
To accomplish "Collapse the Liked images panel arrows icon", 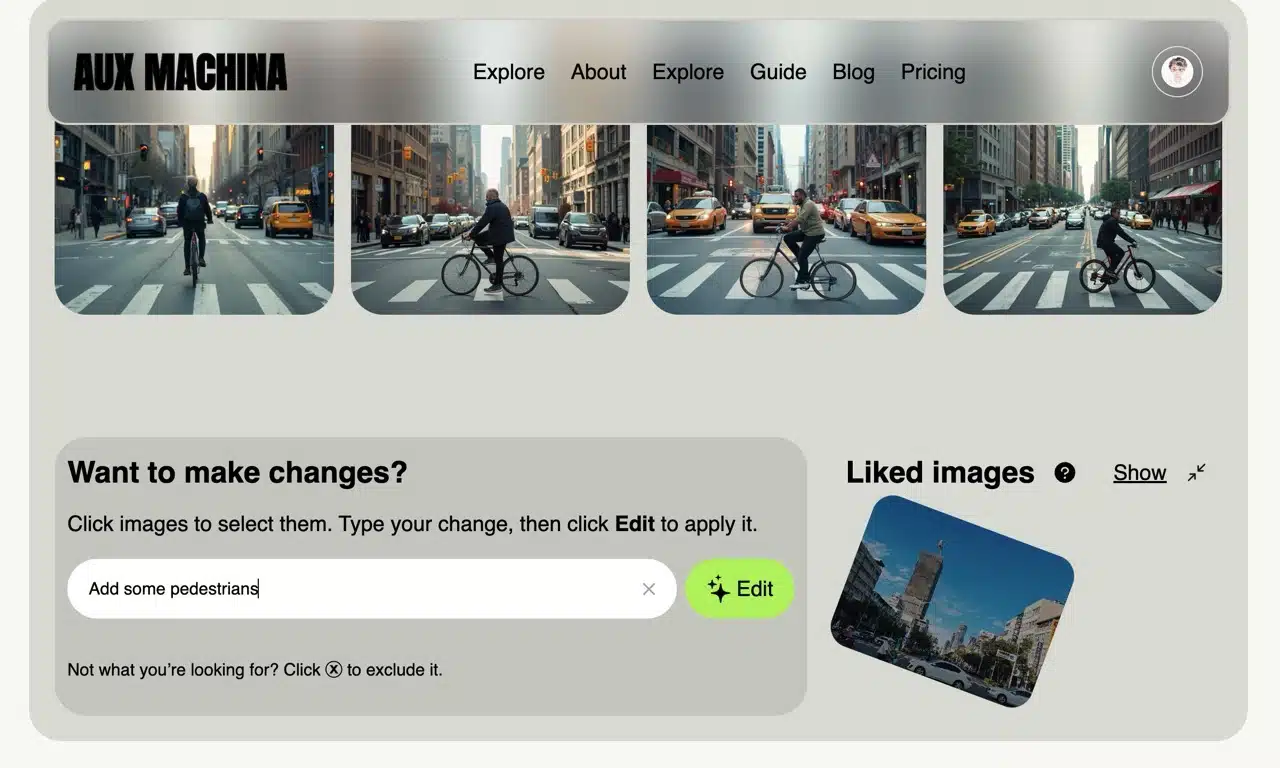I will pyautogui.click(x=1197, y=473).
